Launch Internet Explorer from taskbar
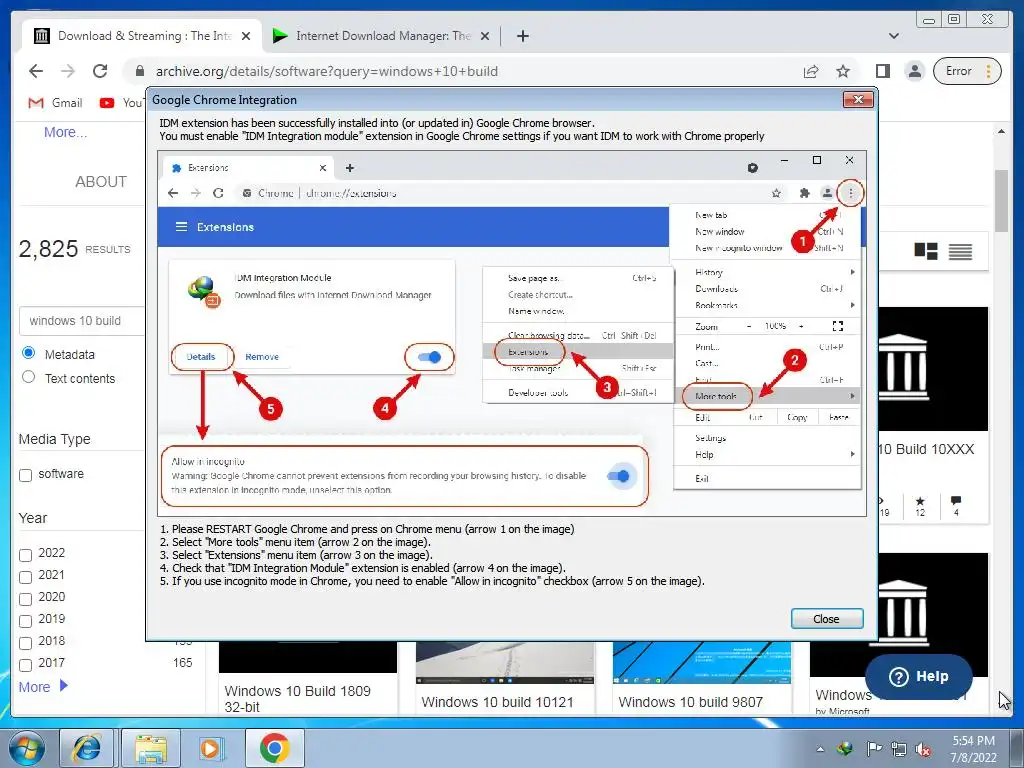Image resolution: width=1024 pixels, height=768 pixels. 87,748
